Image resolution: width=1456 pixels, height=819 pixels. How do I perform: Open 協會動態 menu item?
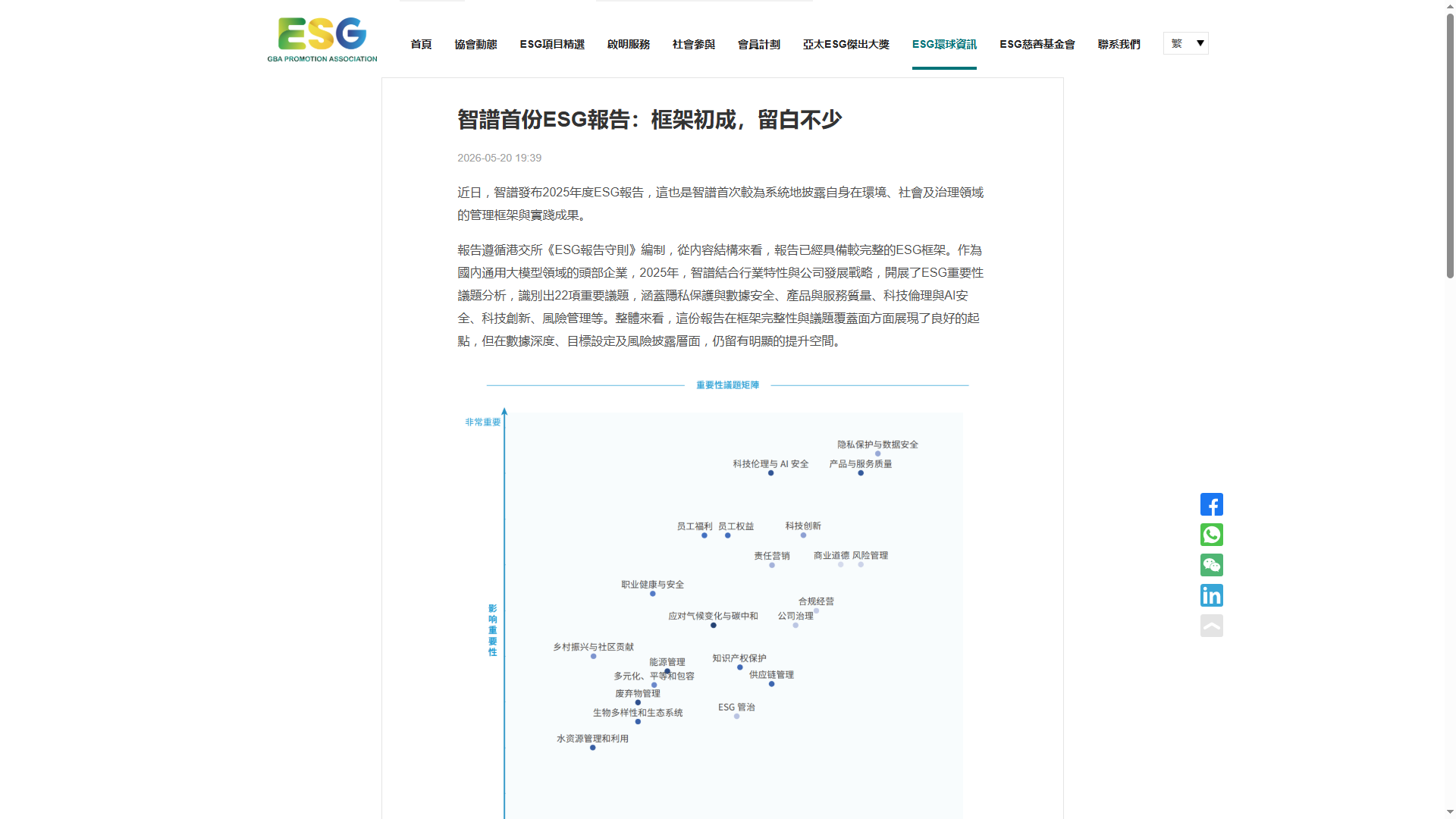pyautogui.click(x=475, y=44)
